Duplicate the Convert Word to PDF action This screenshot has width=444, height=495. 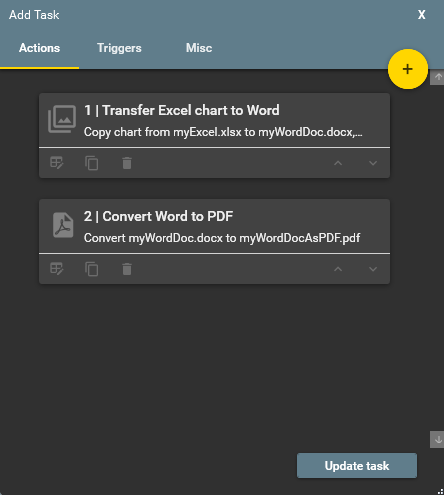coord(92,269)
